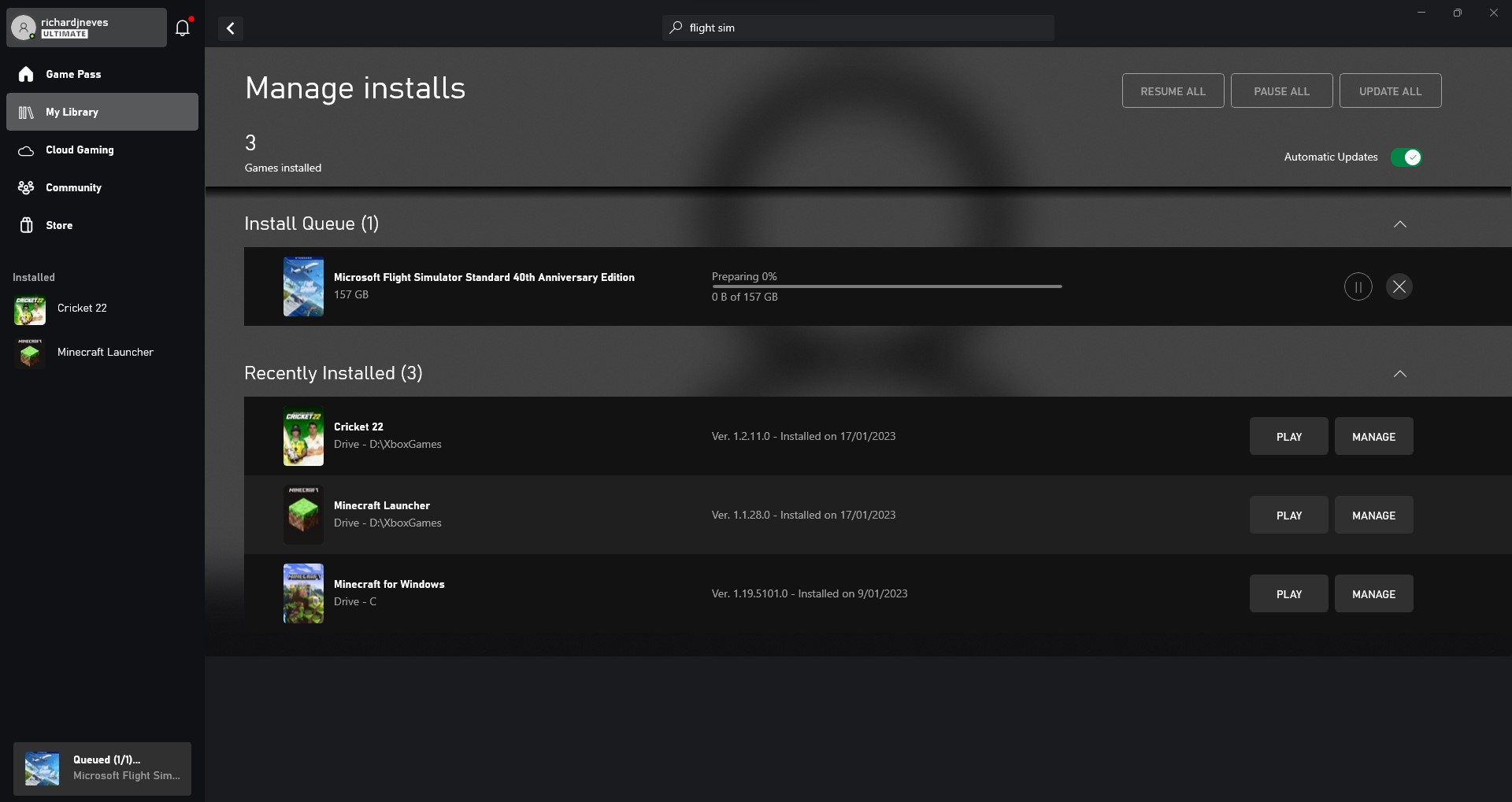Click Microsoft Flight Simulator title text

tap(484, 277)
